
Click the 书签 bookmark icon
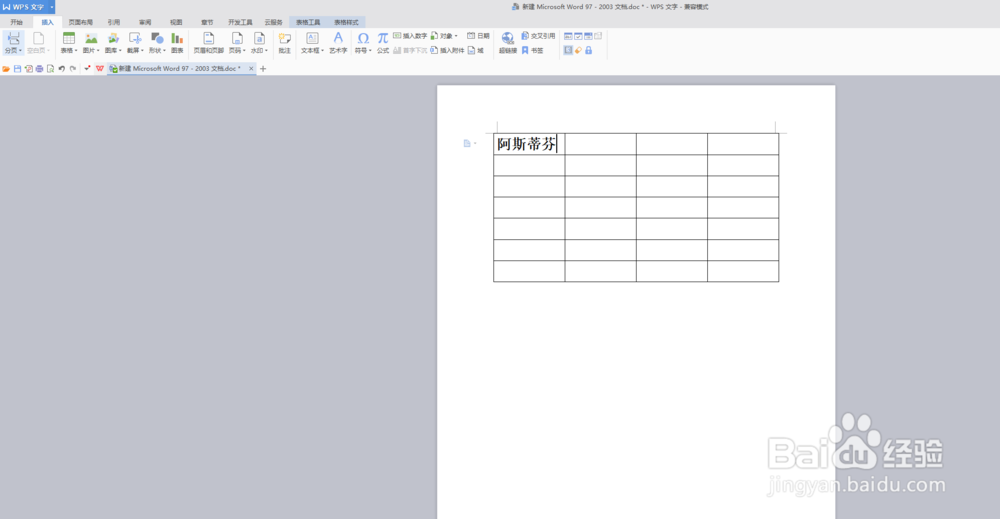click(525, 50)
